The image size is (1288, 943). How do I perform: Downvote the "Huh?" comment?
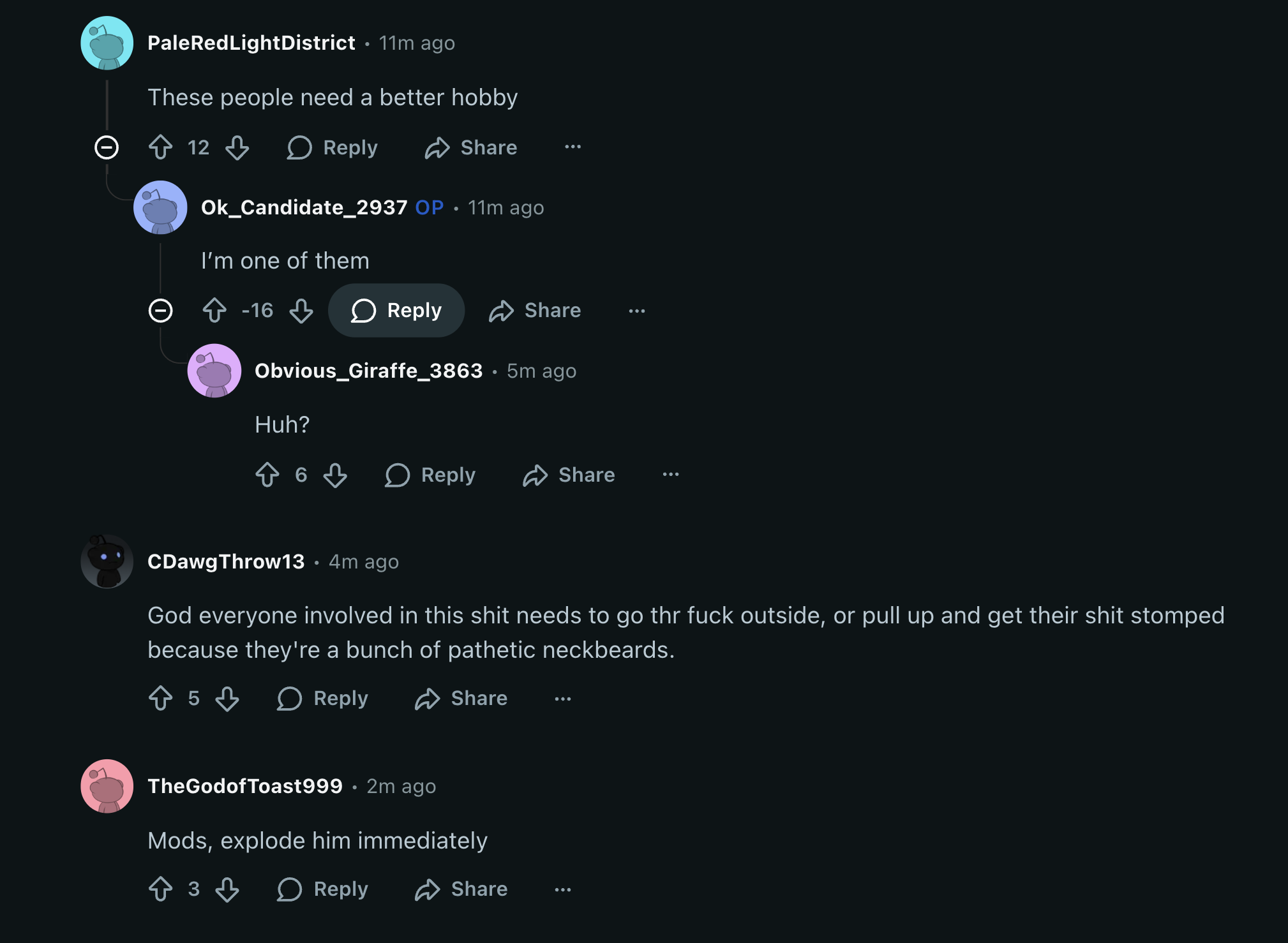pyautogui.click(x=335, y=475)
